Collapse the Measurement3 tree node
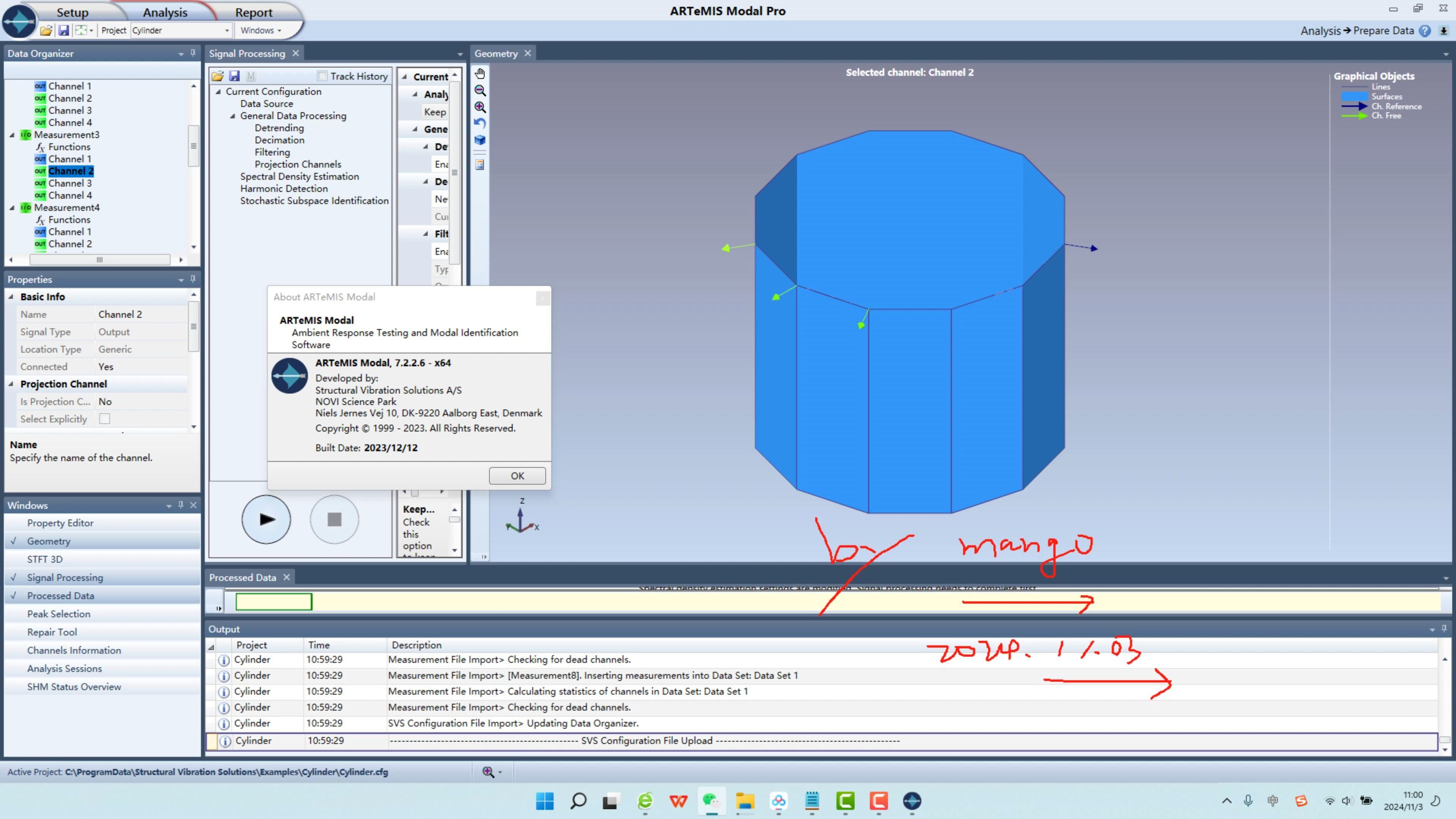The height and width of the screenshot is (819, 1456). (x=13, y=135)
